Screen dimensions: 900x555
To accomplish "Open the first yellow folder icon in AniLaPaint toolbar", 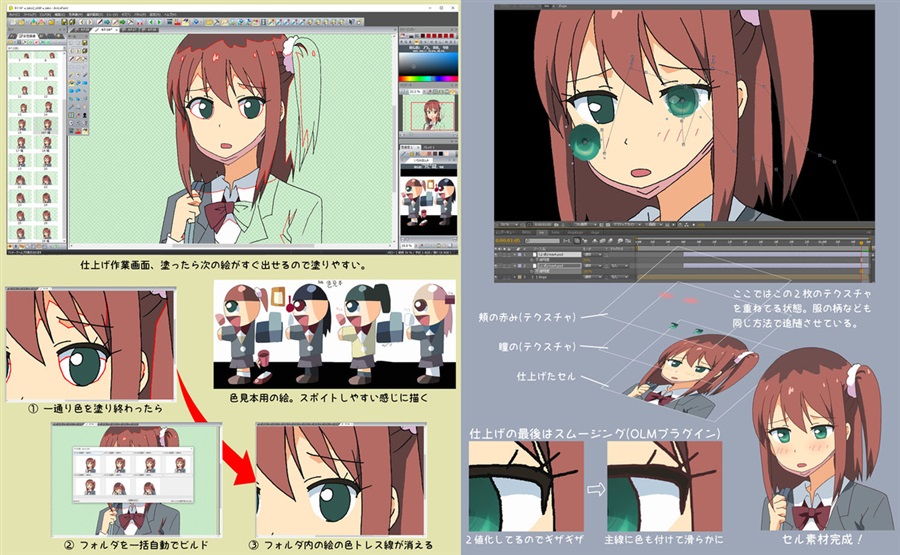I will pos(21,22).
